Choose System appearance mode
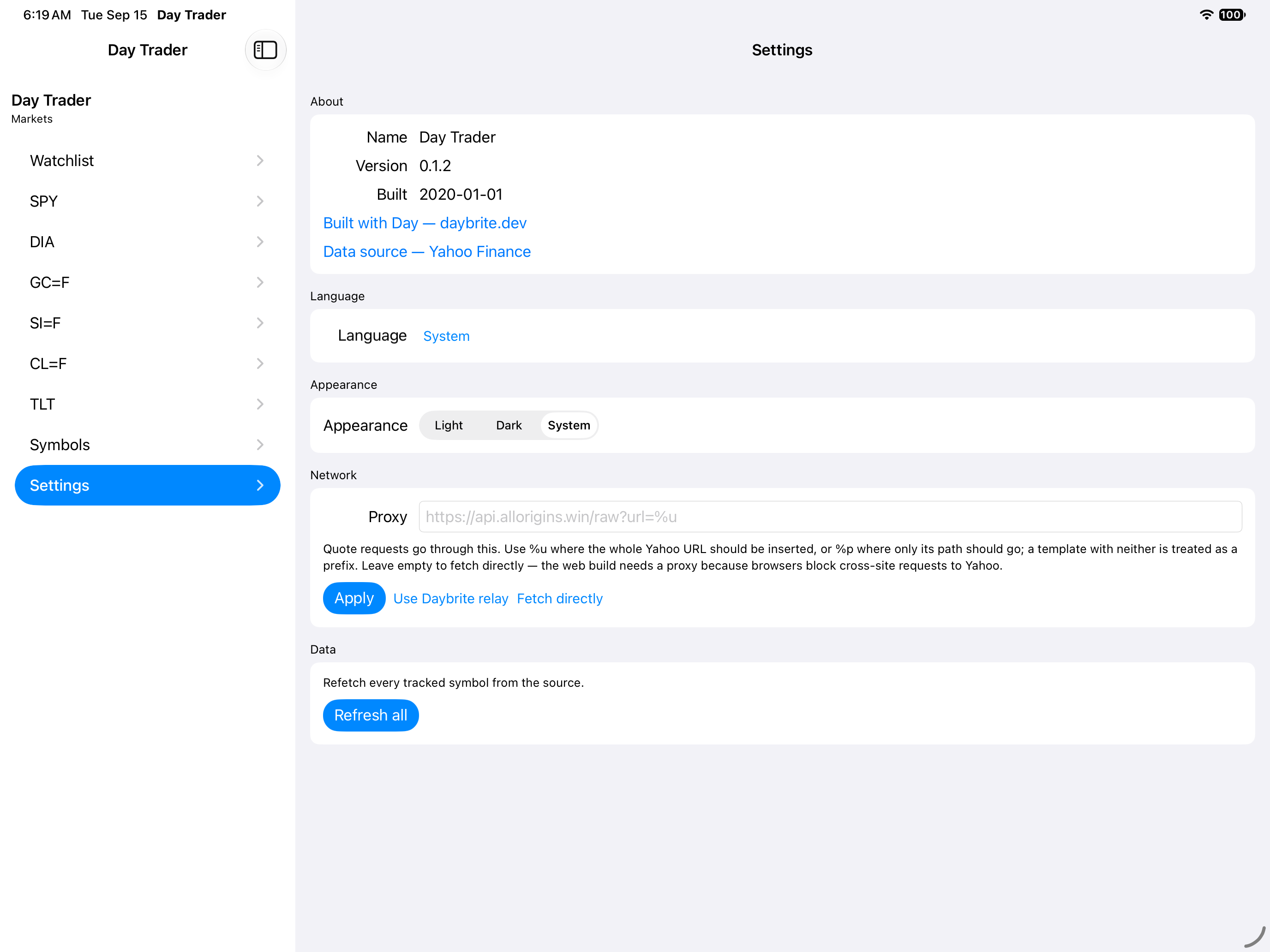This screenshot has height=952, width=1270. 569,425
